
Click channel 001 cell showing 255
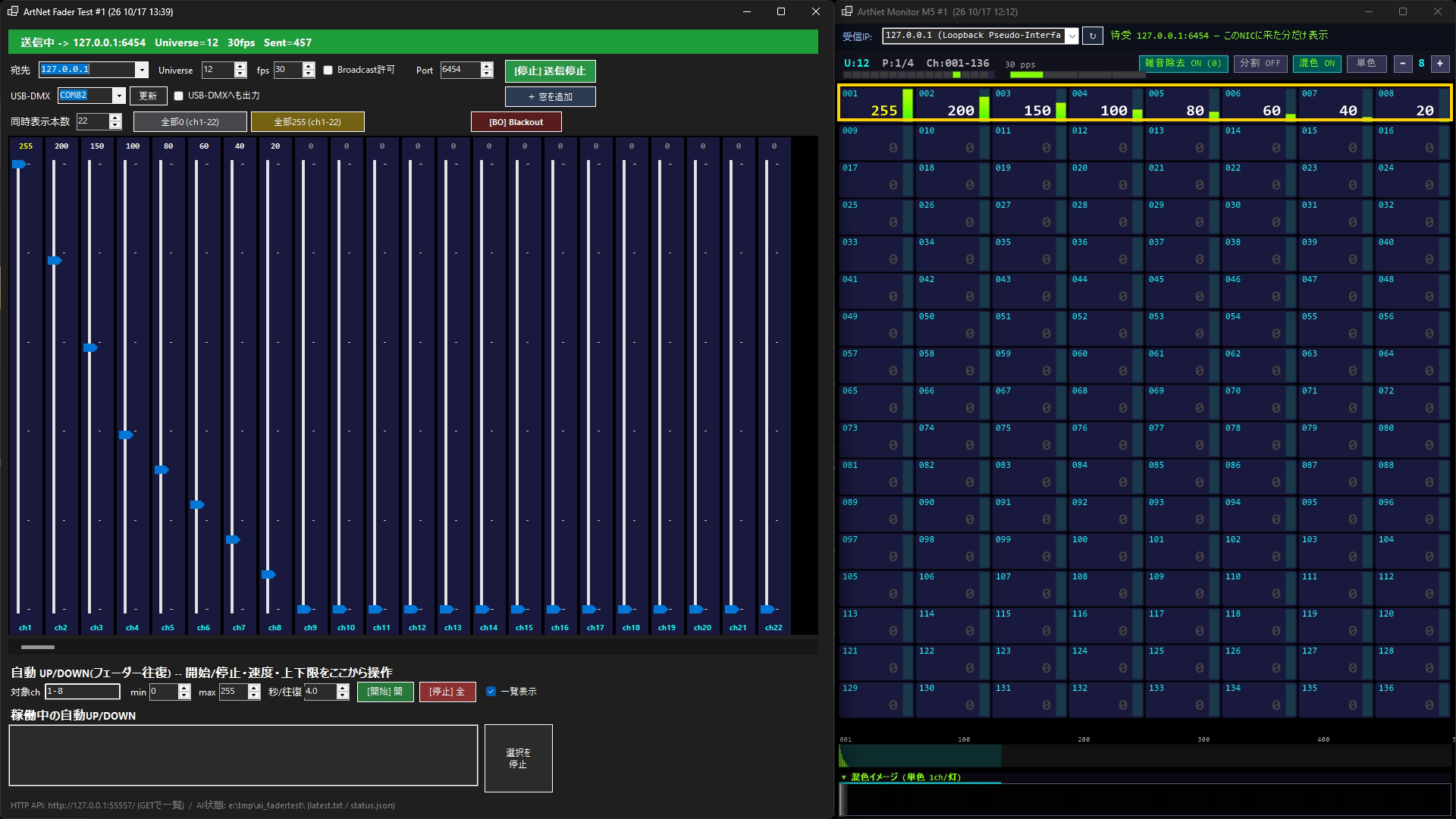coord(876,103)
